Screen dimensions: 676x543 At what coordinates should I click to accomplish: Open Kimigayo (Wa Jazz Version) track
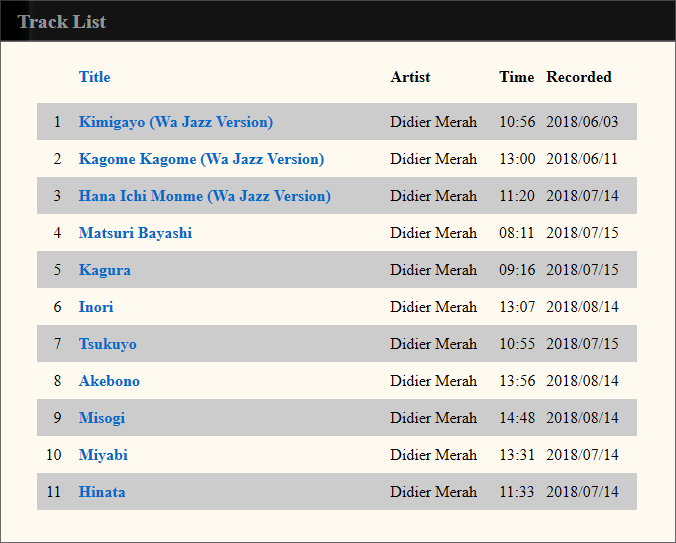[x=176, y=122]
